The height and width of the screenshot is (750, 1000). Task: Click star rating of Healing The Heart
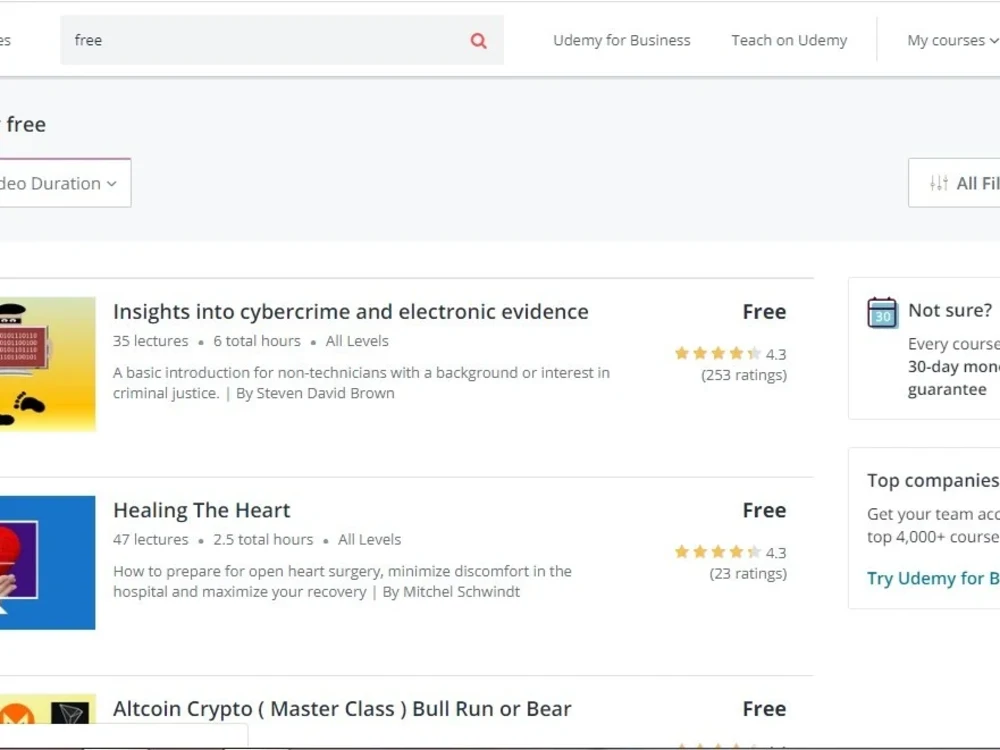pyautogui.click(x=717, y=551)
